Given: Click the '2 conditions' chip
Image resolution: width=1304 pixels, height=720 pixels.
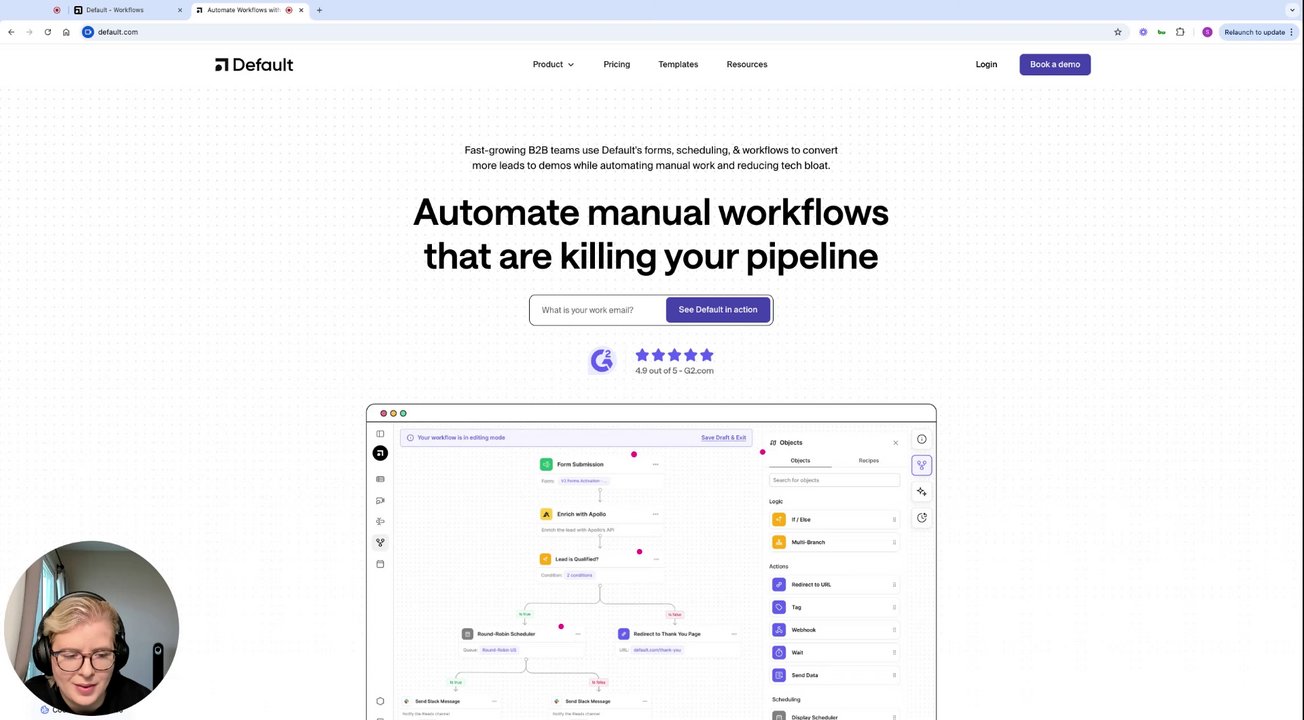Looking at the screenshot, I should click(580, 575).
